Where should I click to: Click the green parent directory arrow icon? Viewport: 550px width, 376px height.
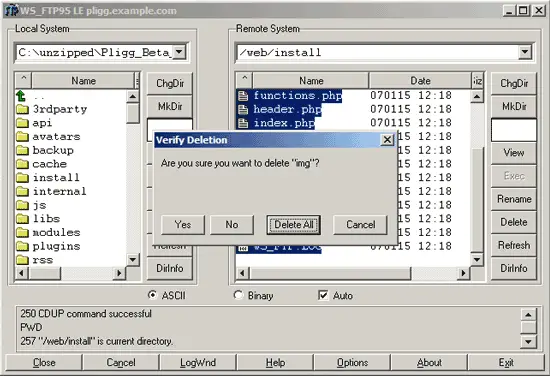click(21, 95)
